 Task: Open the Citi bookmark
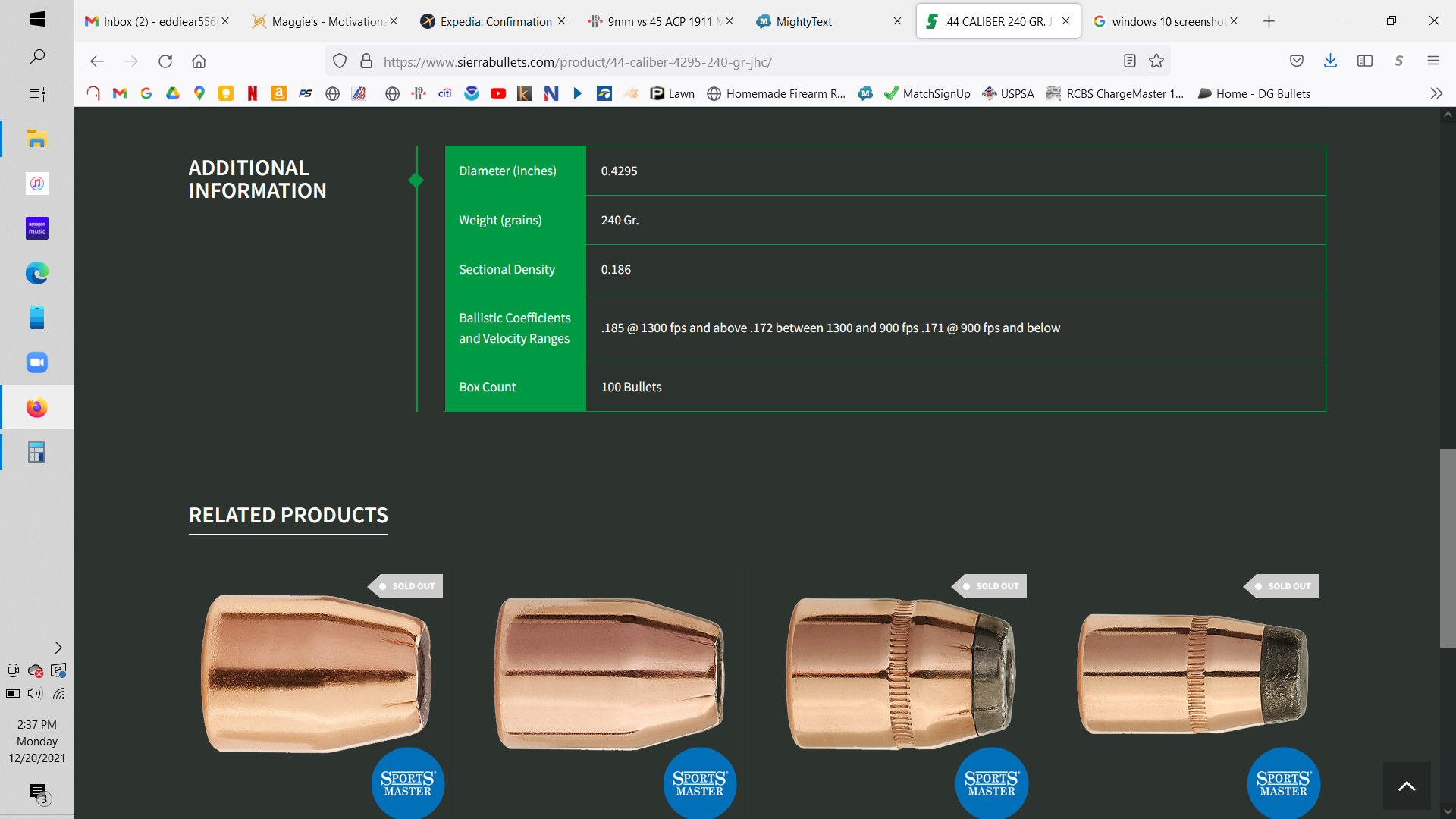(x=445, y=93)
